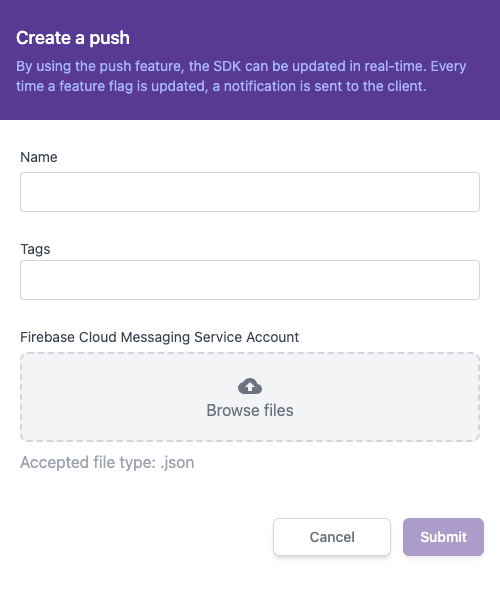The image size is (500, 607).
Task: Click the Accepted file type hint text
Action: tap(107, 463)
